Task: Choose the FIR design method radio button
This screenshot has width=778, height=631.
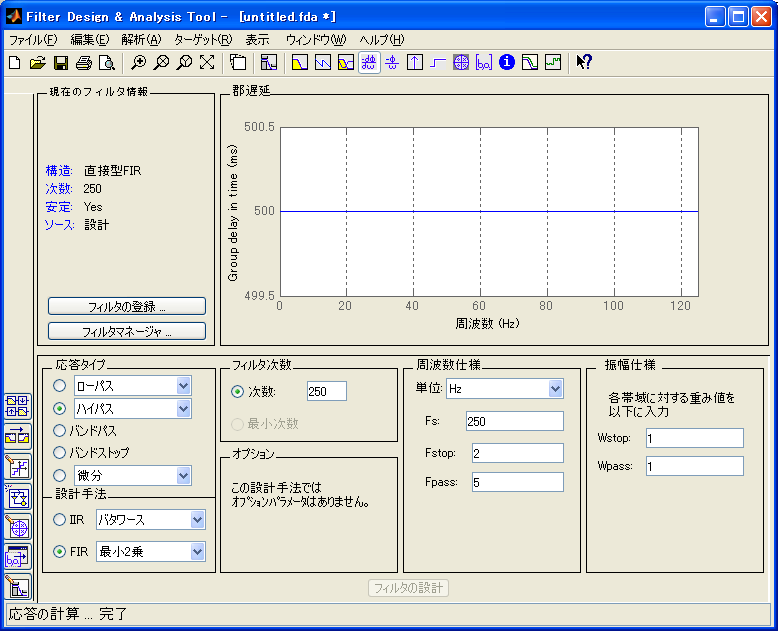Action: point(60,551)
